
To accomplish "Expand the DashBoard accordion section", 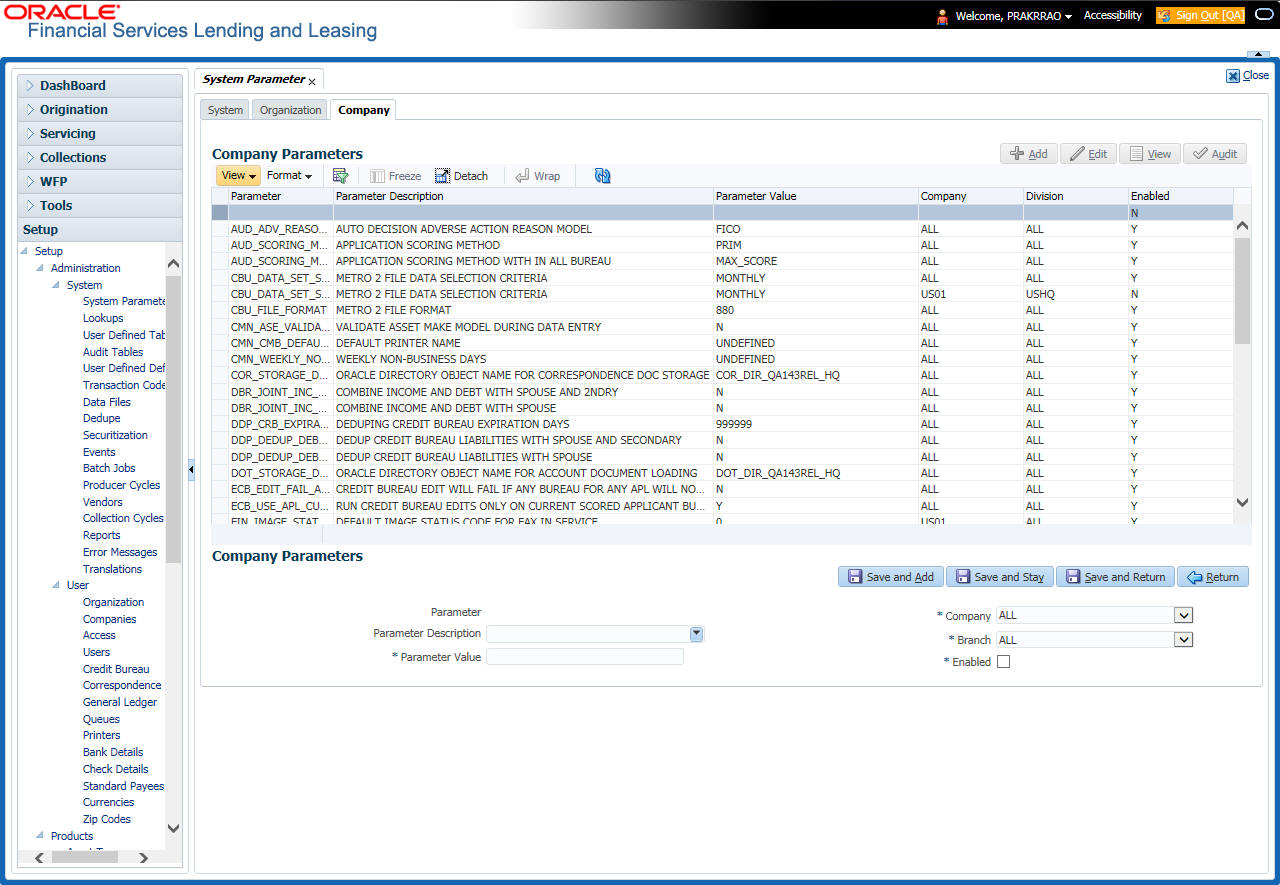I will coord(100,86).
